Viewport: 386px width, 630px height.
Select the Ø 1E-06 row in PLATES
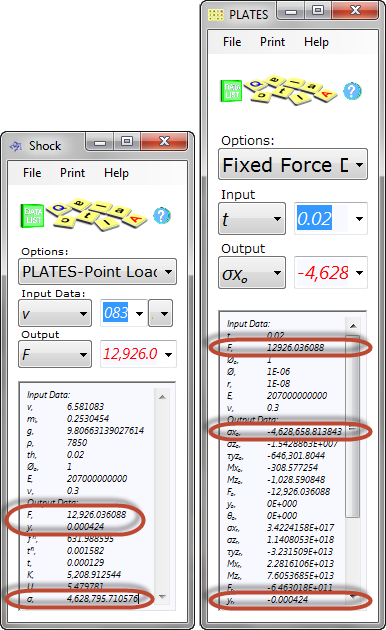pyautogui.click(x=258, y=372)
